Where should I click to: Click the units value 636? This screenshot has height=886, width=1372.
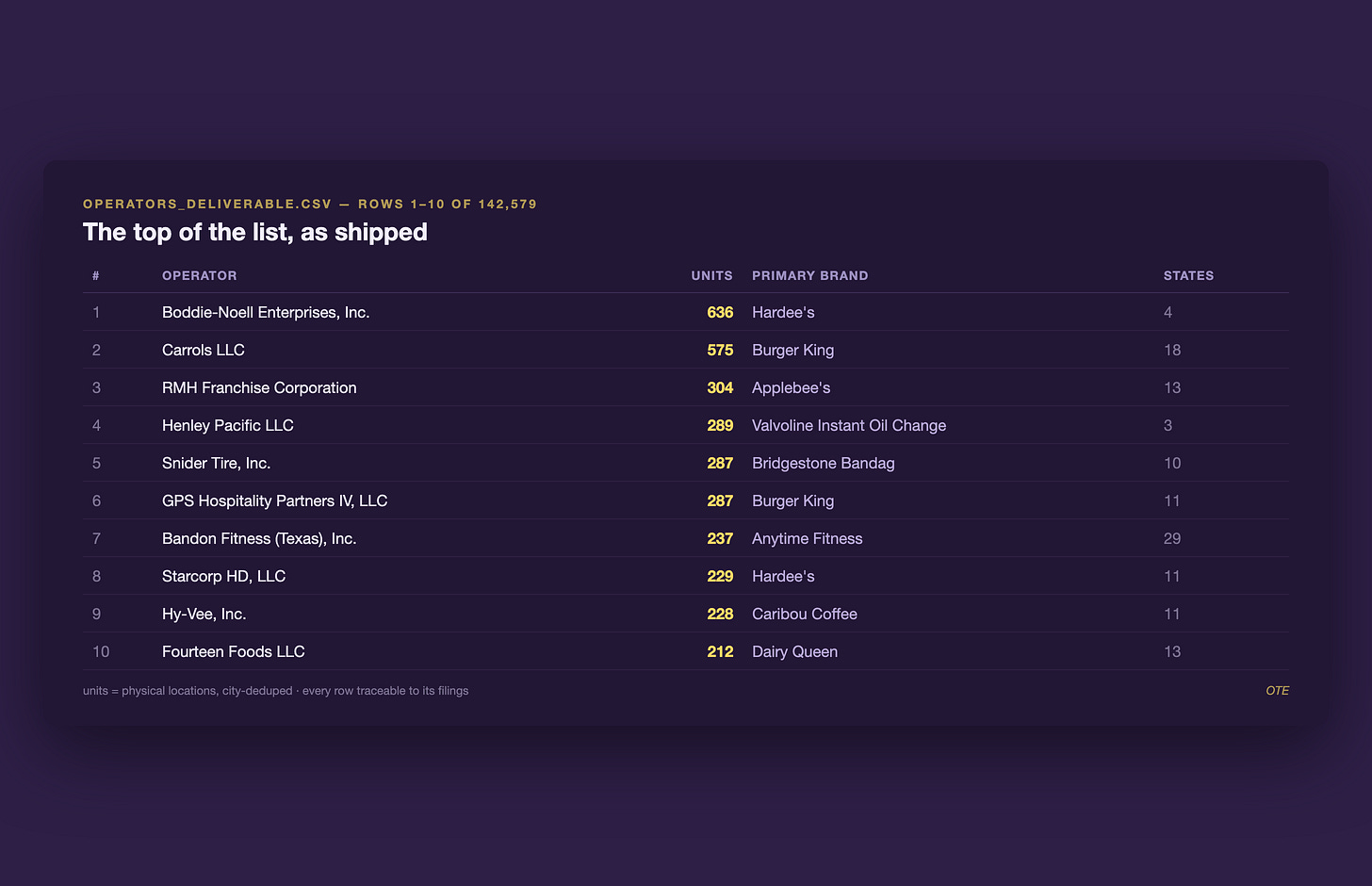[720, 312]
